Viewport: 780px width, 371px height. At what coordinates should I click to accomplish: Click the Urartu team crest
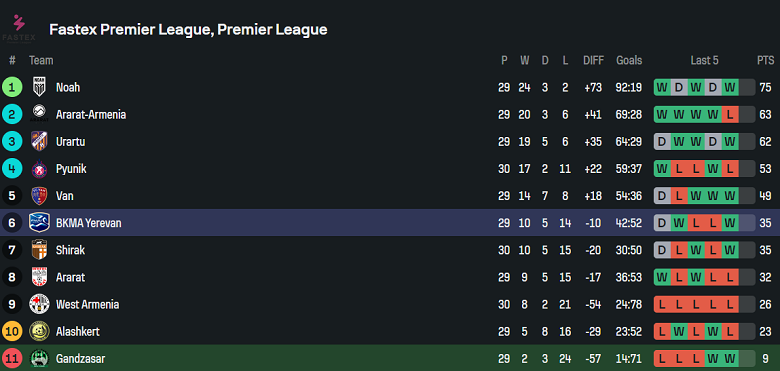coord(39,141)
